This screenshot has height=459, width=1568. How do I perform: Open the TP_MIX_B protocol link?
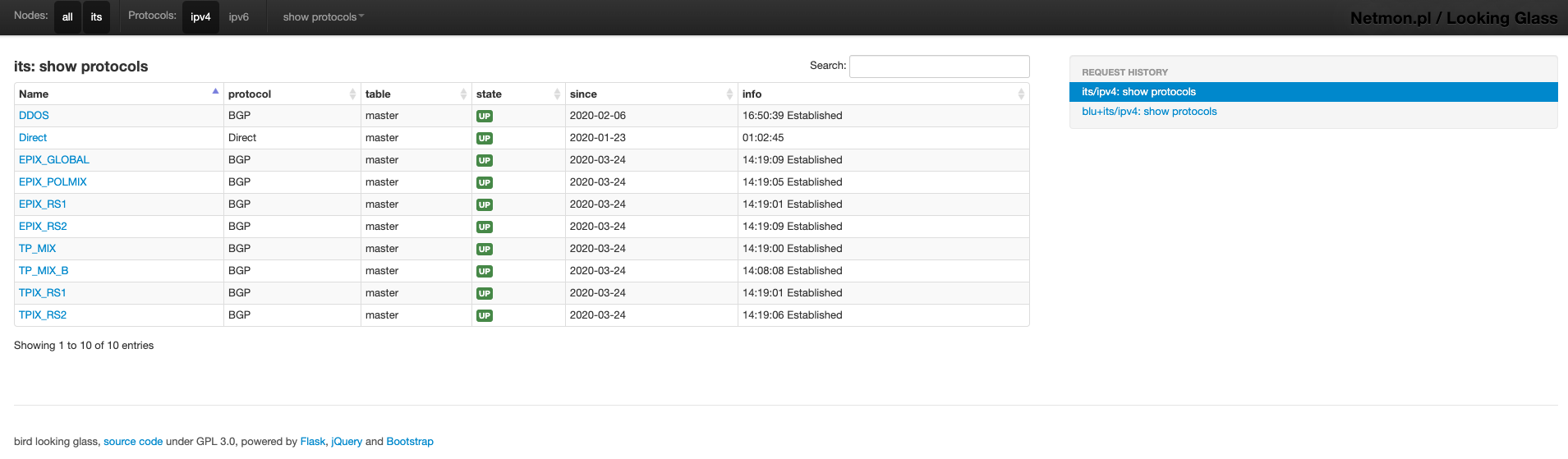pos(44,271)
